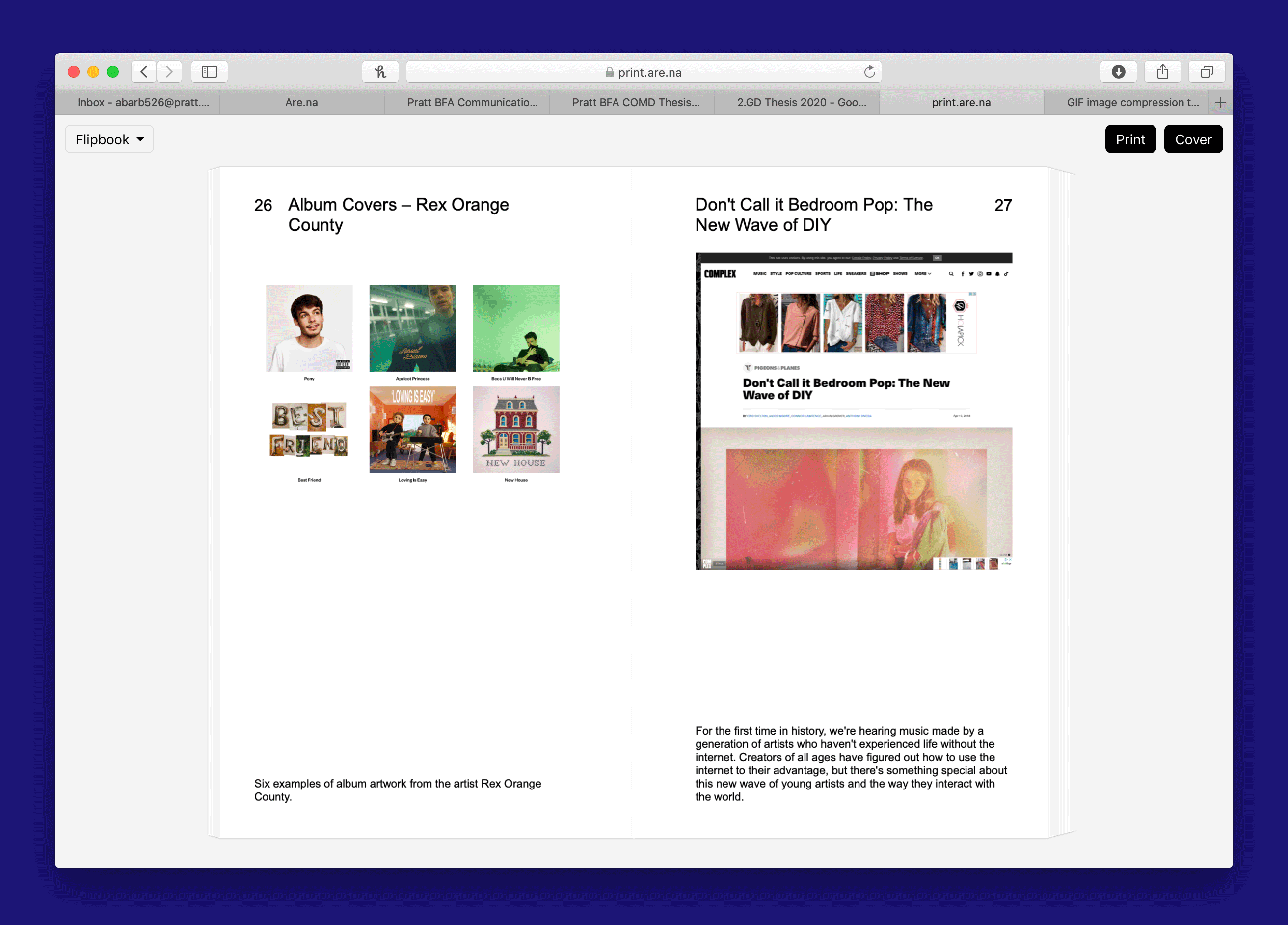Toggle the Safari sidebar icon
This screenshot has height=925, width=1288.
click(210, 72)
